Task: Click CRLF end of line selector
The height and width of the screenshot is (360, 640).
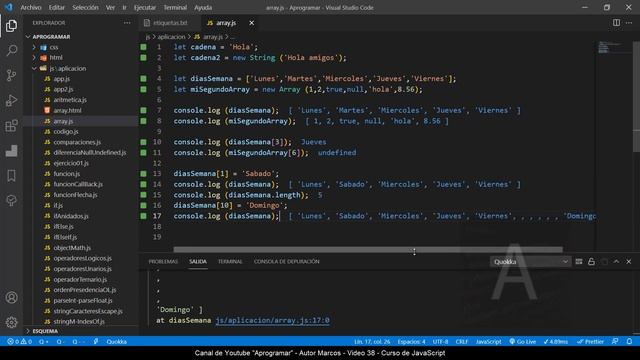Action: [462, 342]
